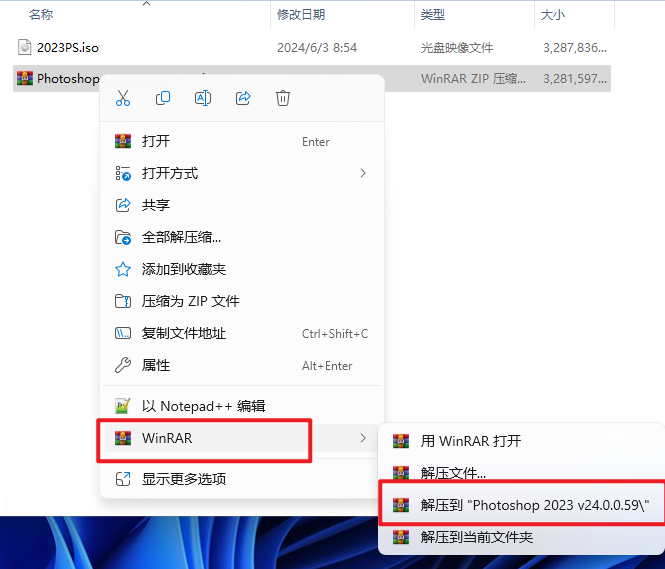Click the Rename icon

203,98
